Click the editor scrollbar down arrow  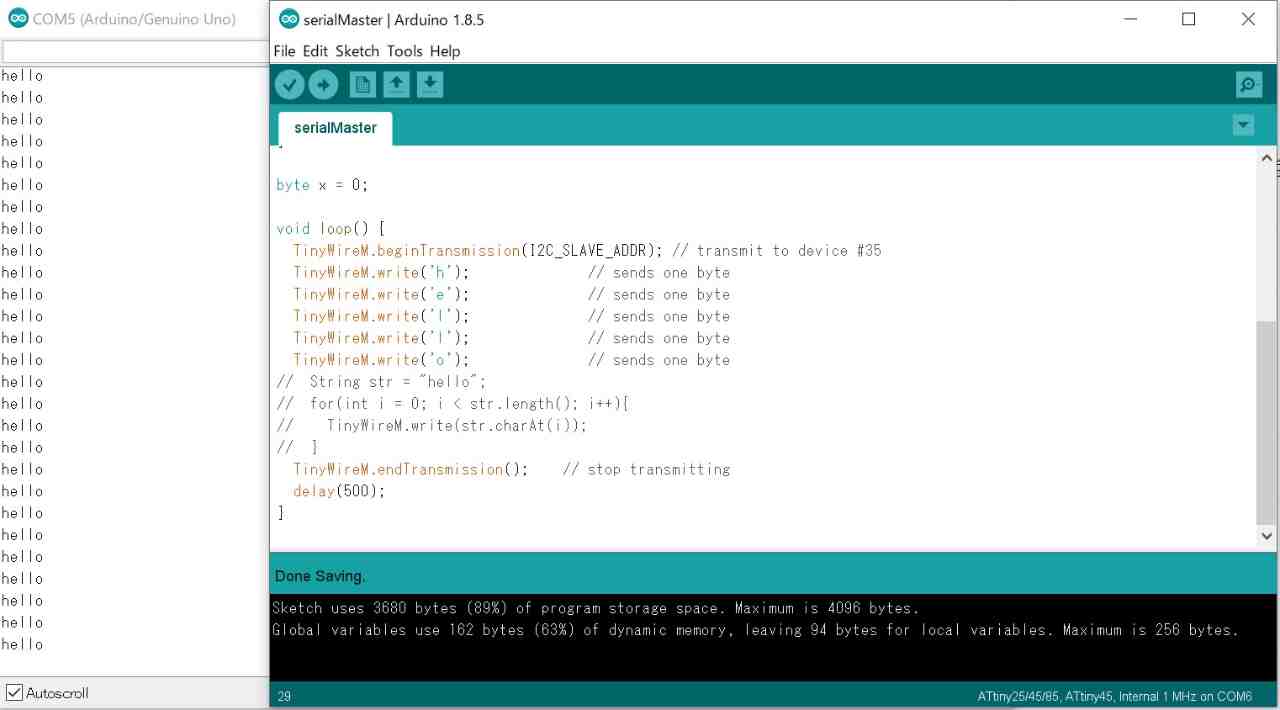(1267, 535)
